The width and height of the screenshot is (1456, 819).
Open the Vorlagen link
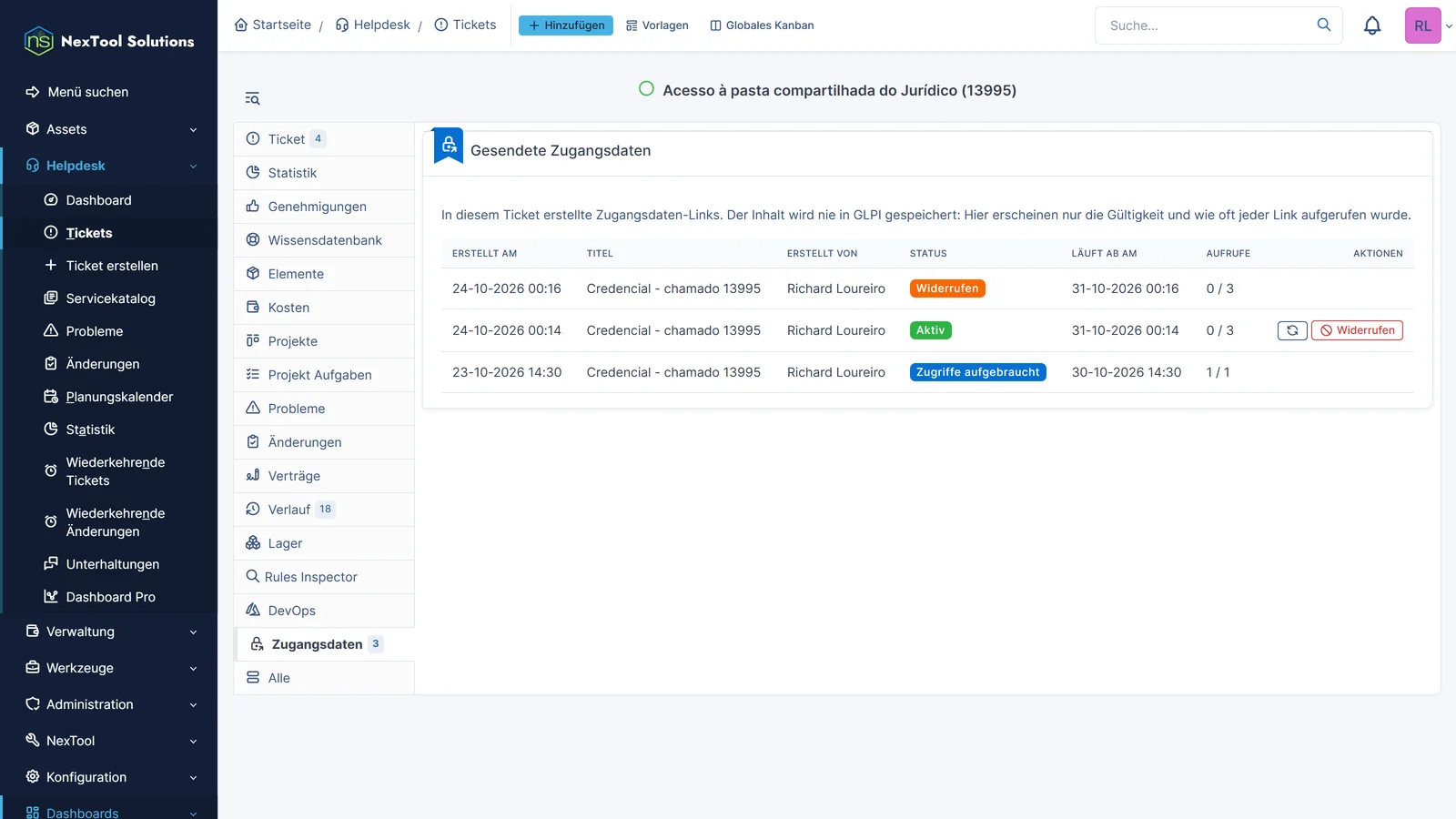(x=657, y=25)
